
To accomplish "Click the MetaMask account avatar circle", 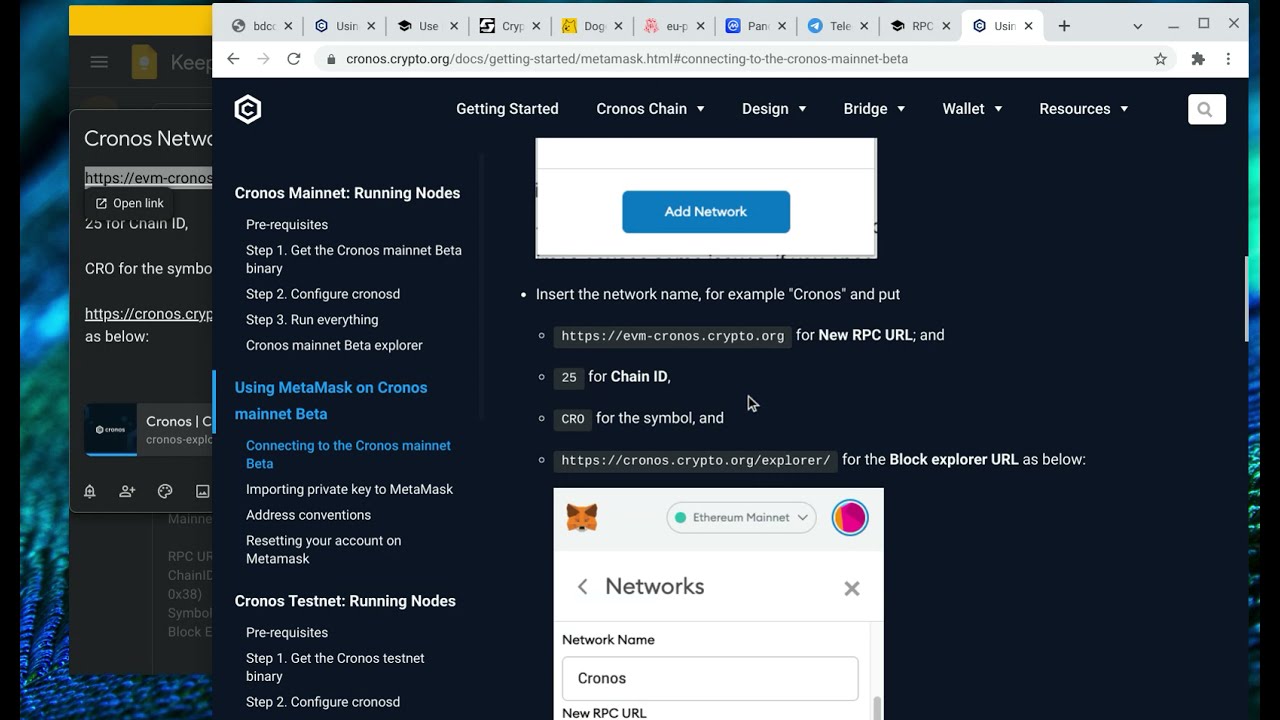I will 850,517.
